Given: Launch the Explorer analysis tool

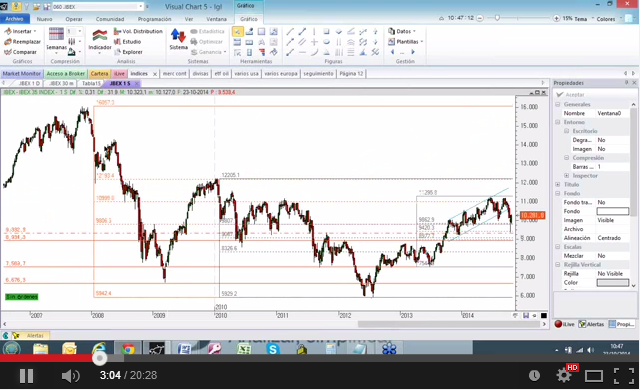Looking at the screenshot, I should pos(128,52).
